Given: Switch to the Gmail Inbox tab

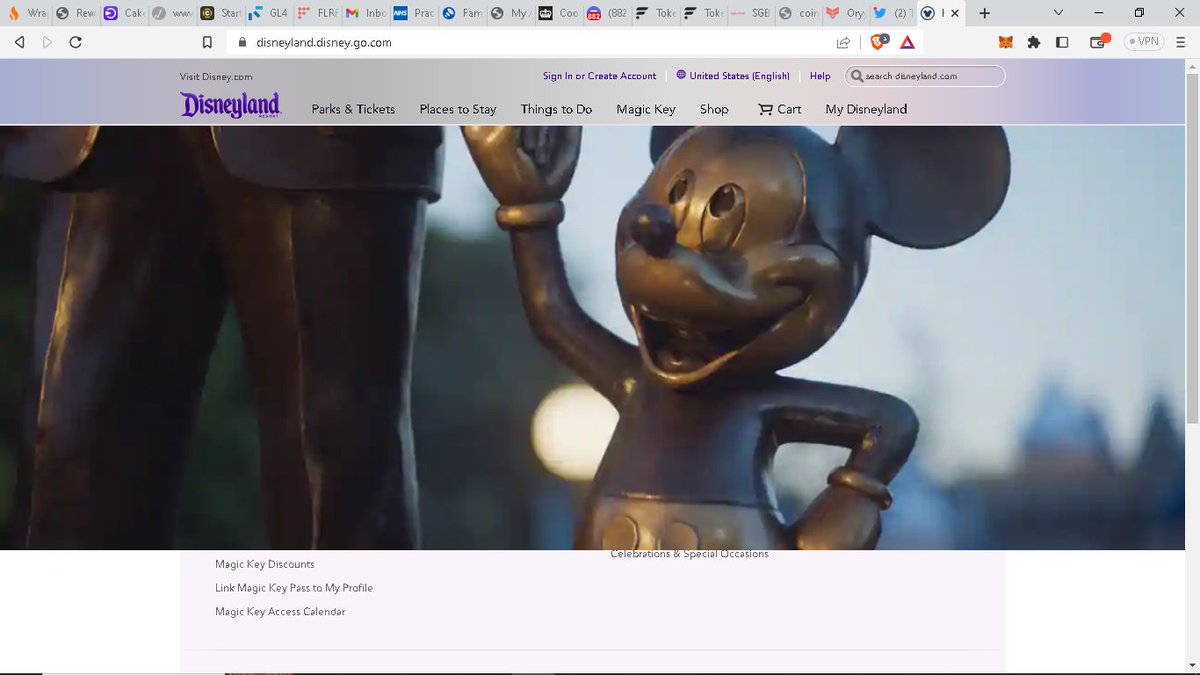Looking at the screenshot, I should [365, 13].
